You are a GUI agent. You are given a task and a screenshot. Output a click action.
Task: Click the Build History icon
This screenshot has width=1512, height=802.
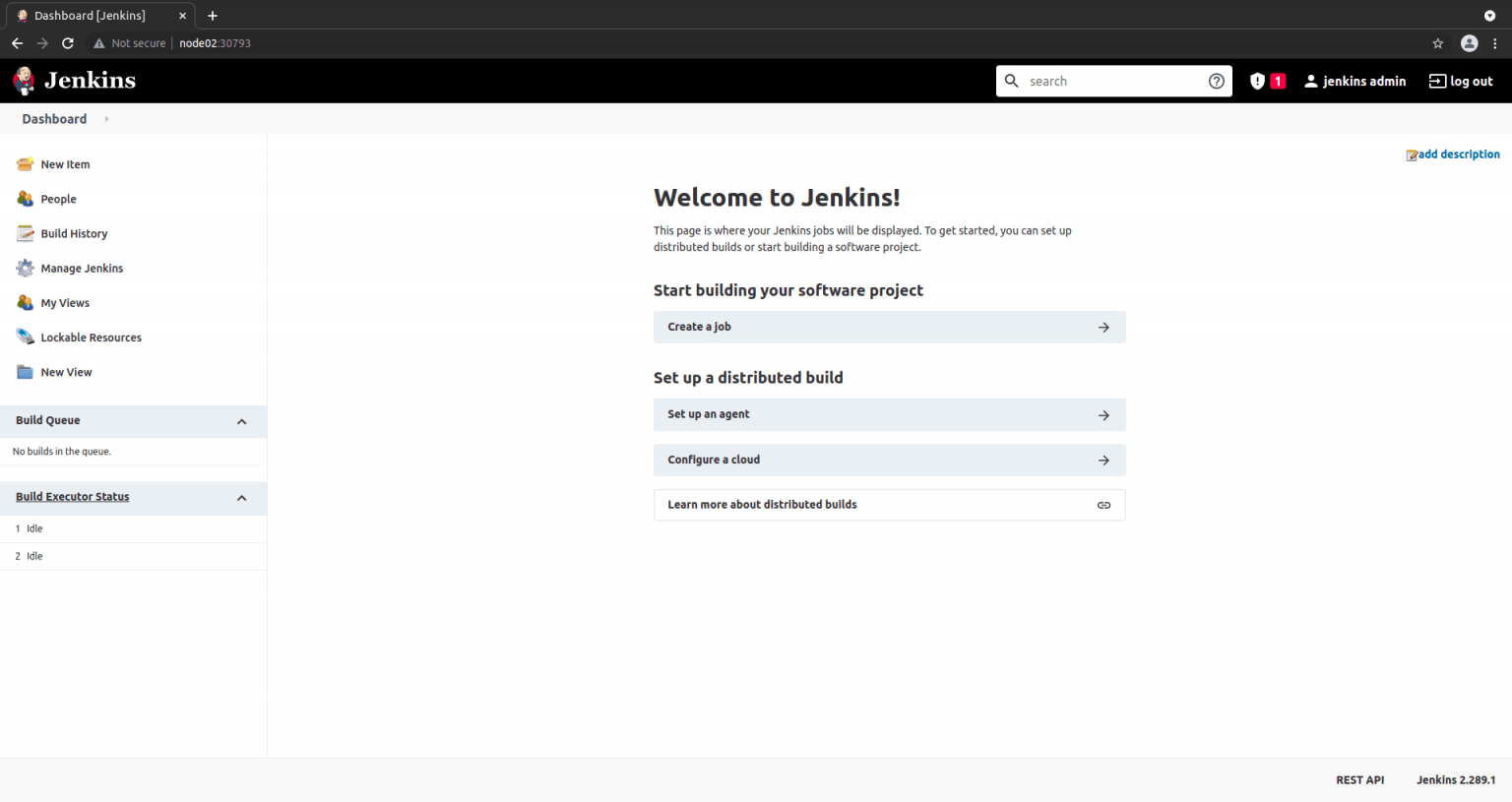25,233
